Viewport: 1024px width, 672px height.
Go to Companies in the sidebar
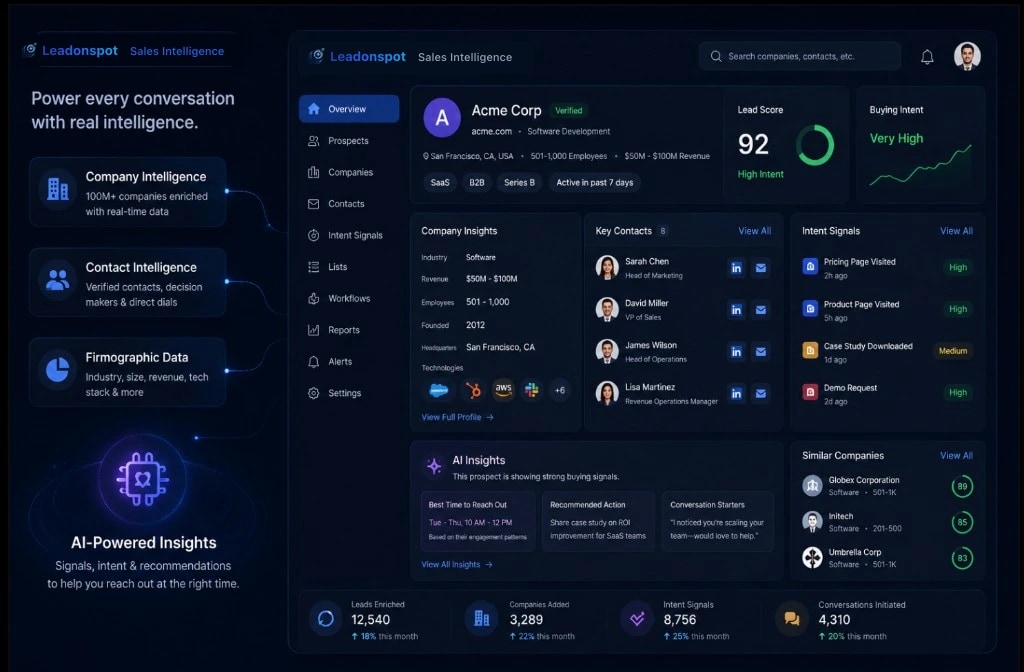(349, 172)
